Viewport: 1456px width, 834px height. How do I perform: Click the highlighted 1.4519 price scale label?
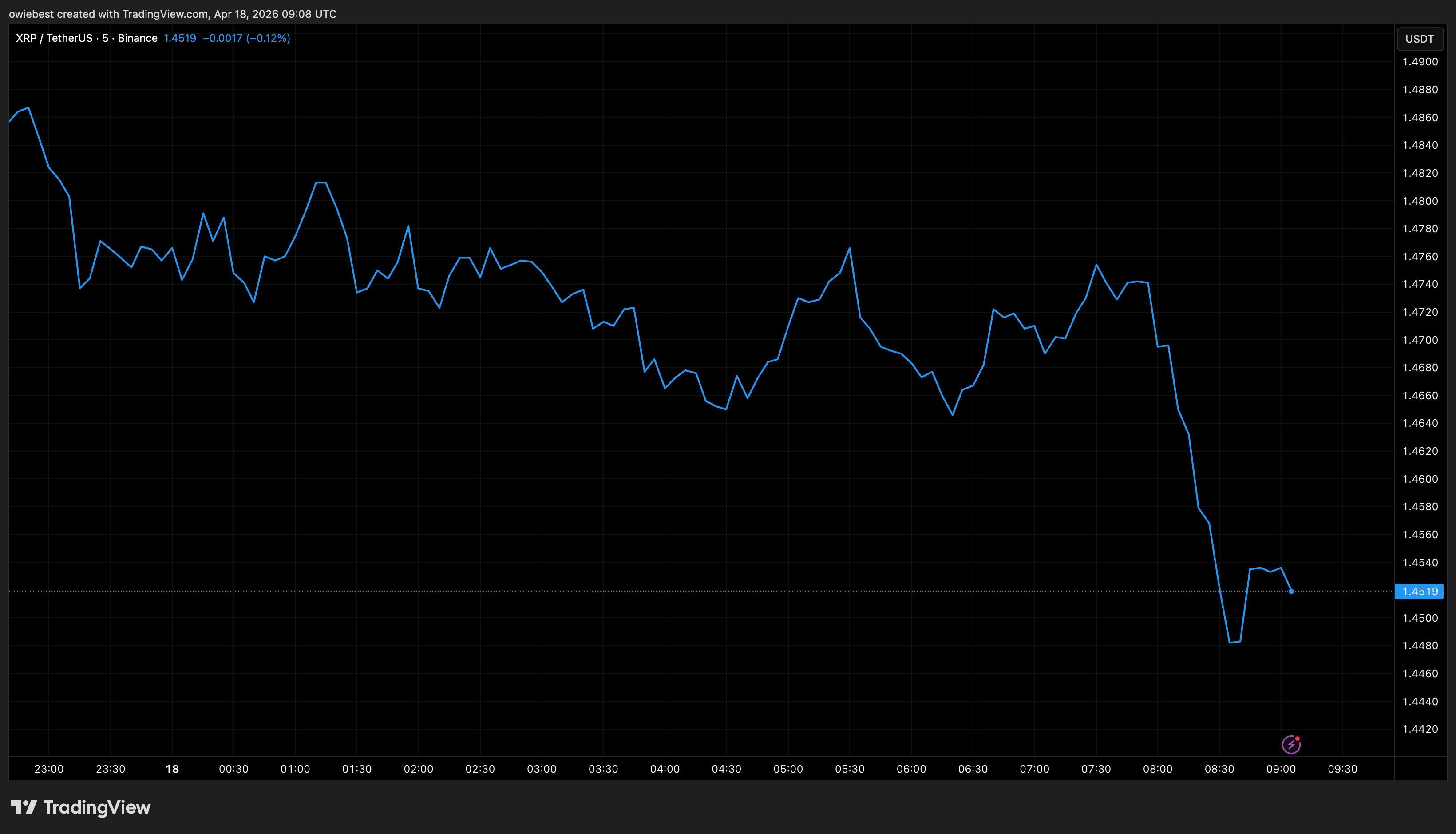pos(1420,592)
